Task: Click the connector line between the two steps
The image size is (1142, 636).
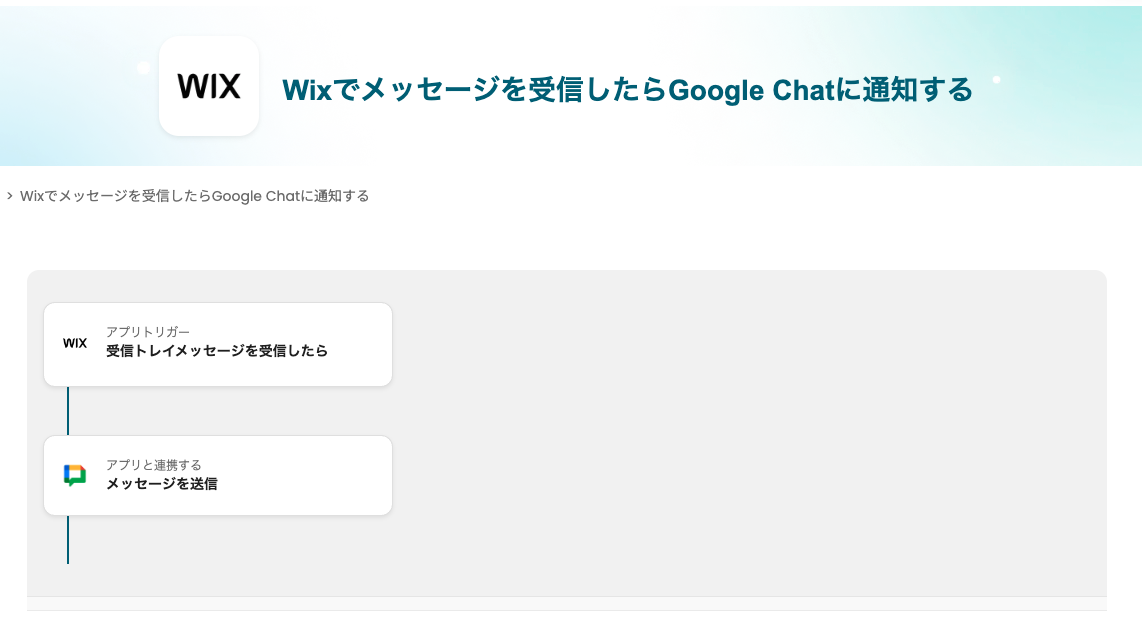Action: pyautogui.click(x=68, y=411)
